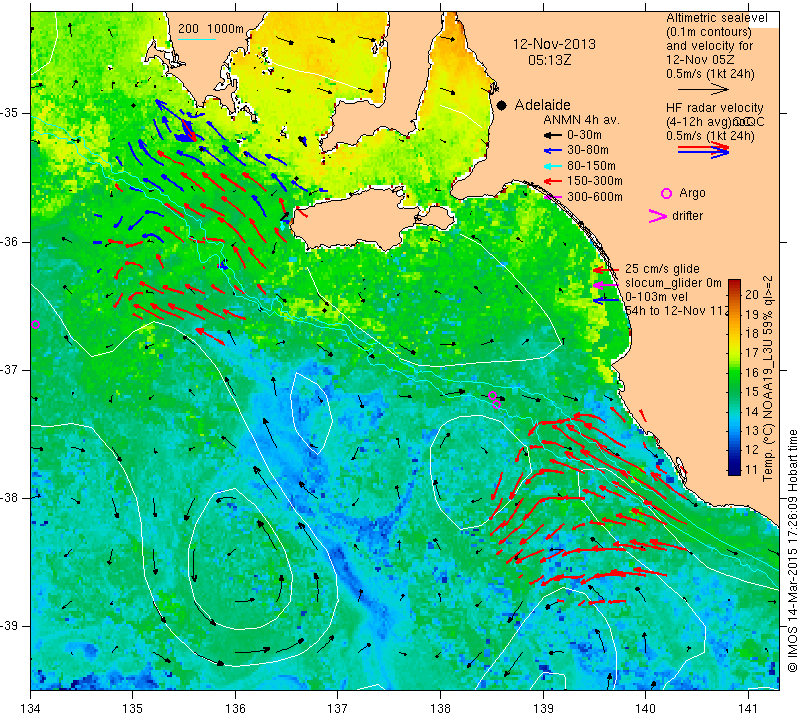Click the 25 cm/s glide label
The width and height of the screenshot is (800, 720).
pyautogui.click(x=662, y=269)
